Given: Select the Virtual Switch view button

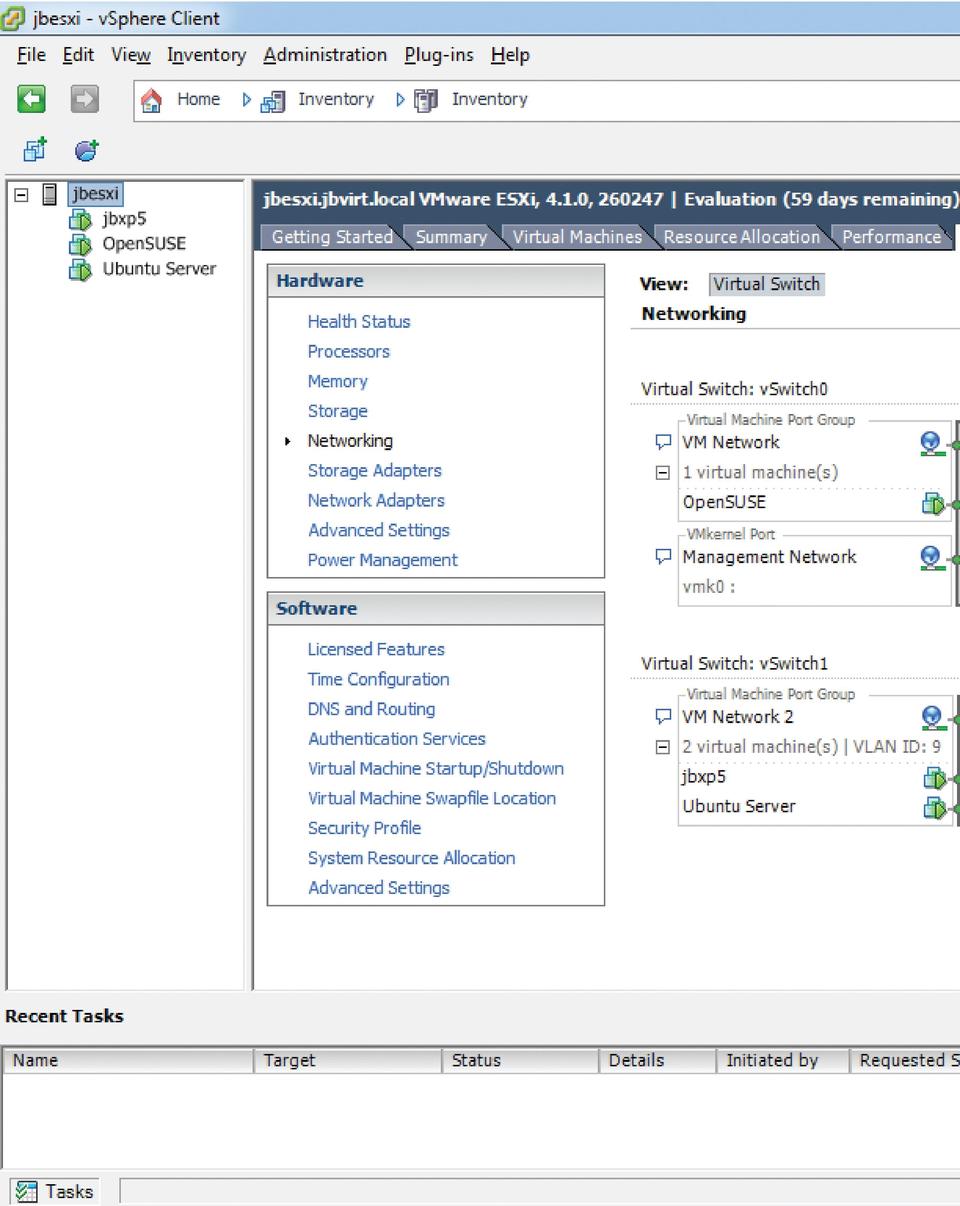Looking at the screenshot, I should (x=766, y=284).
